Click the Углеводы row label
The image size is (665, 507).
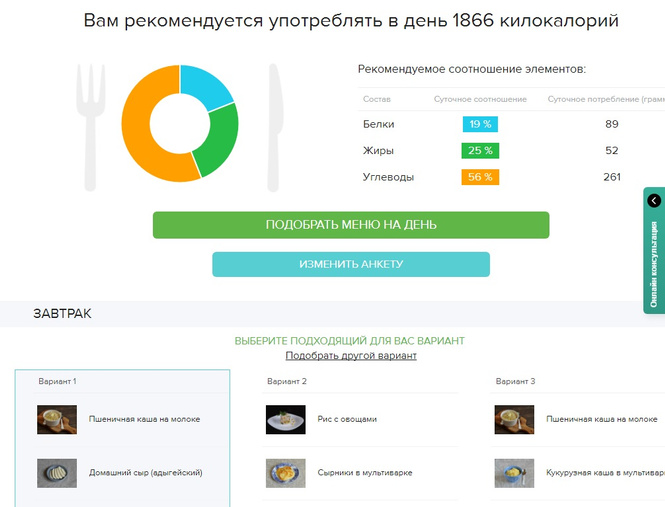(x=388, y=177)
